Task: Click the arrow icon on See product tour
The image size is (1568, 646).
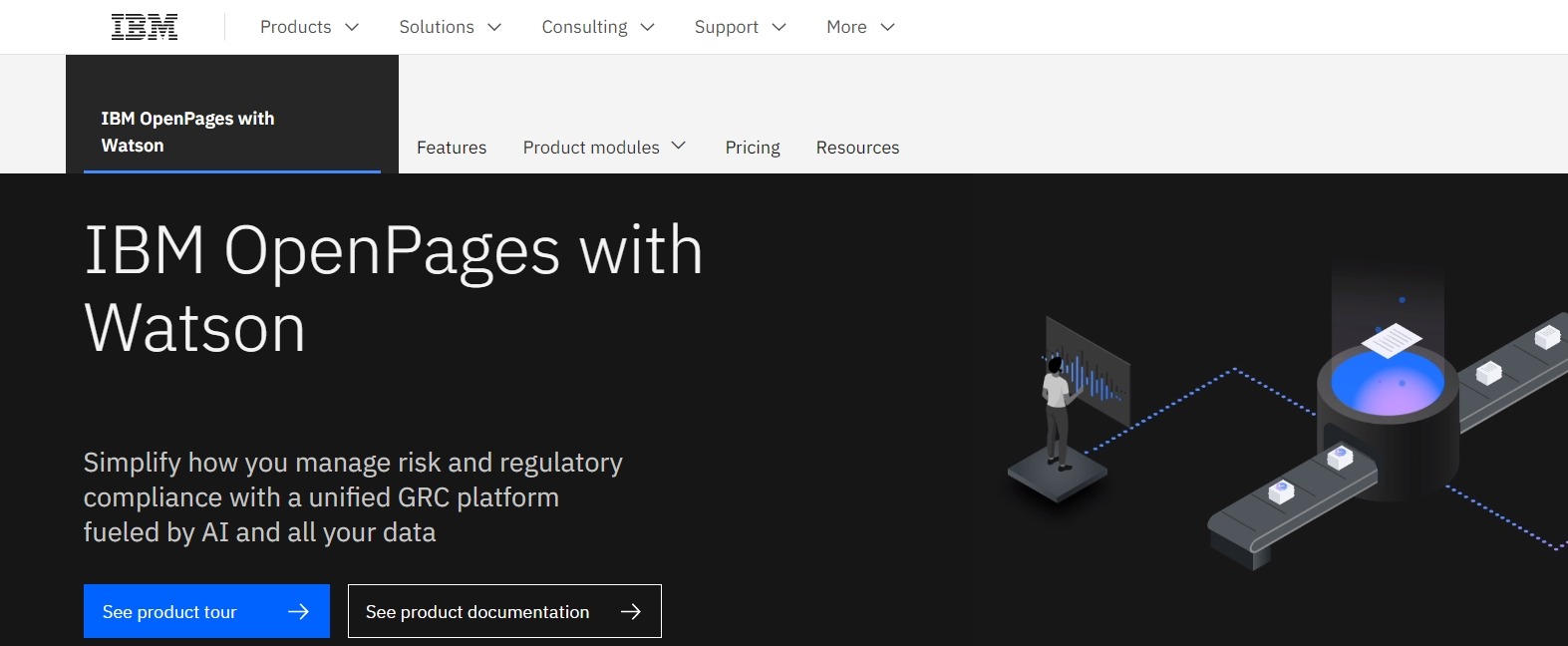Action: pos(298,611)
